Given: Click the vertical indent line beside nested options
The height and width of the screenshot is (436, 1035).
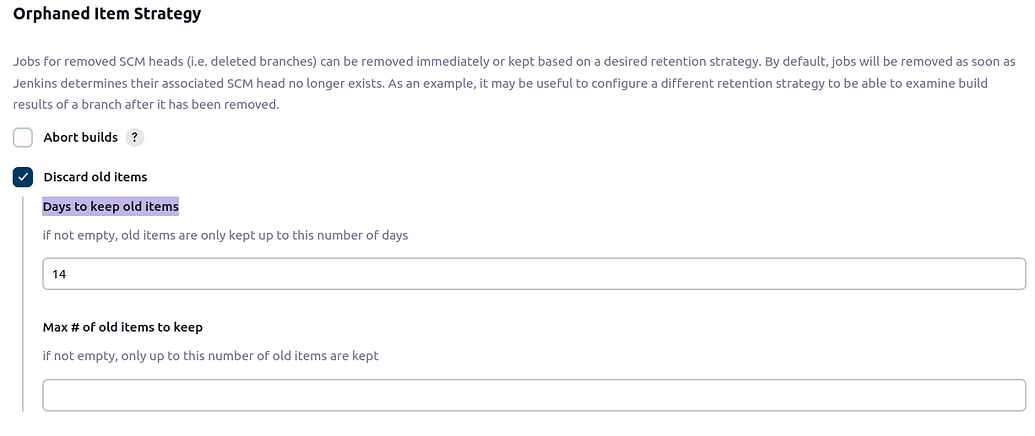Looking at the screenshot, I should pyautogui.click(x=22, y=300).
